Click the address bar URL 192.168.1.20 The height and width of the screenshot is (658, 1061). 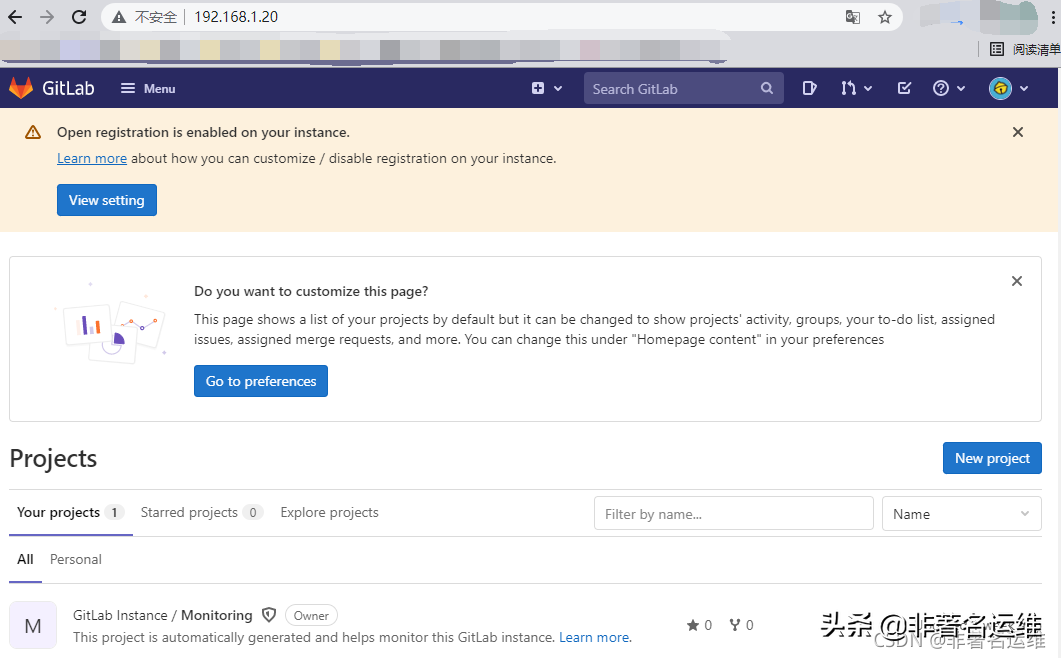point(236,17)
